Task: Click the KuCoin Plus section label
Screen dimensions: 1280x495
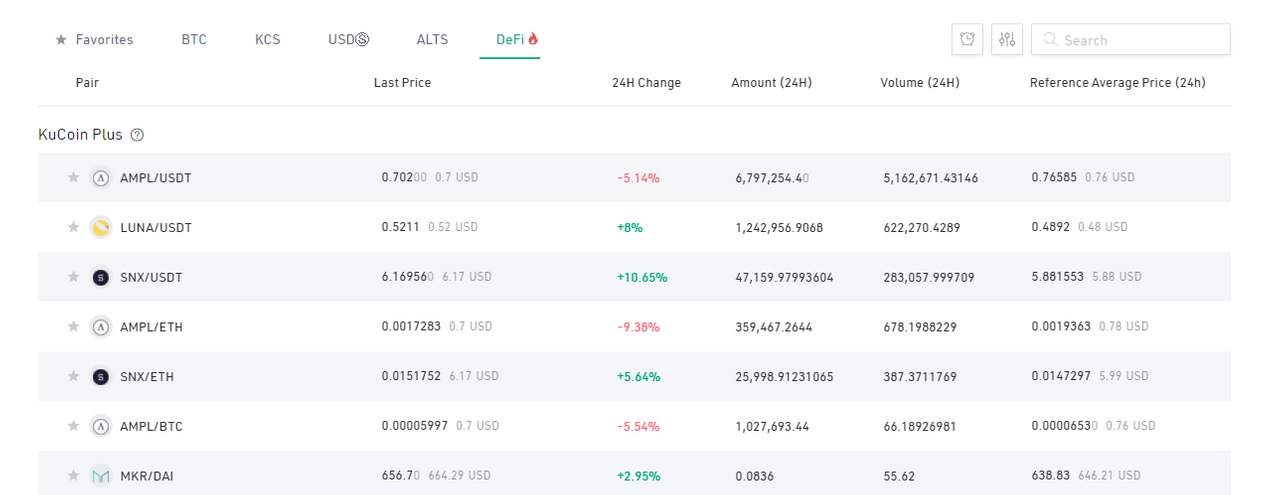Action: click(x=80, y=135)
